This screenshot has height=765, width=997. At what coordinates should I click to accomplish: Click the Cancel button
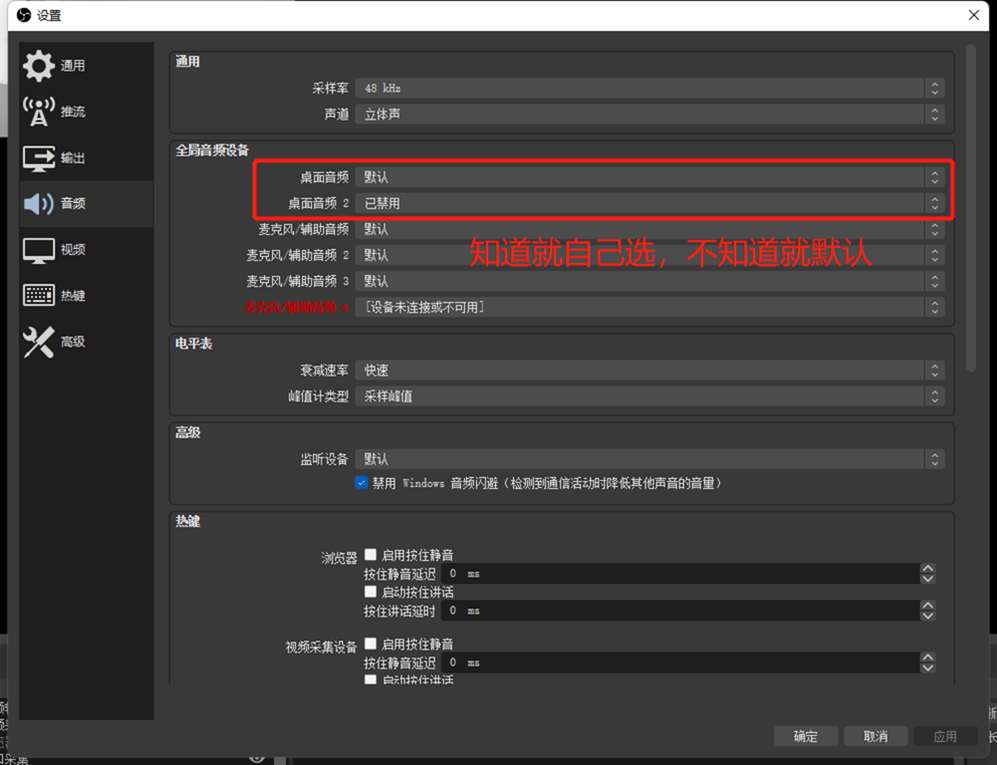tap(875, 736)
